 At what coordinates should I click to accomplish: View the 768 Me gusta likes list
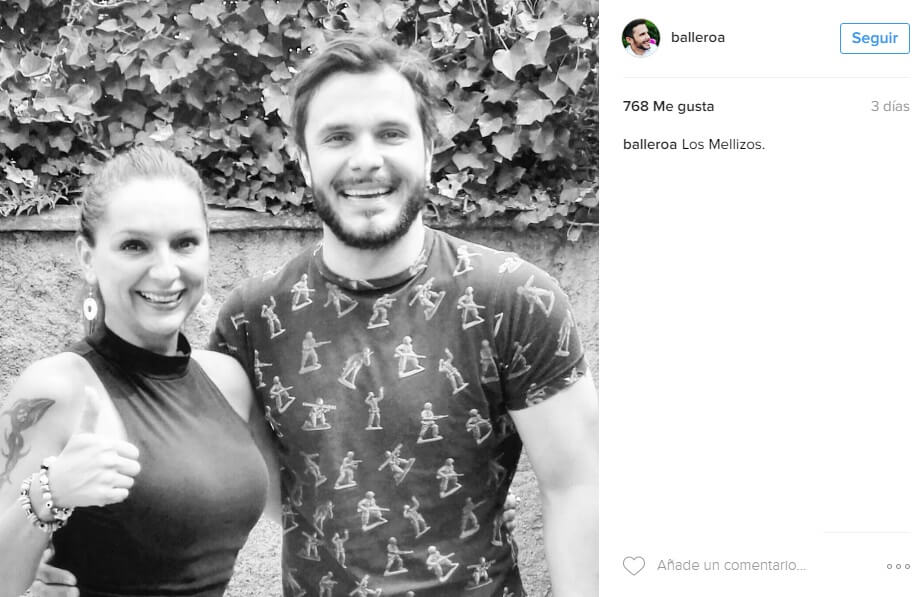point(668,106)
